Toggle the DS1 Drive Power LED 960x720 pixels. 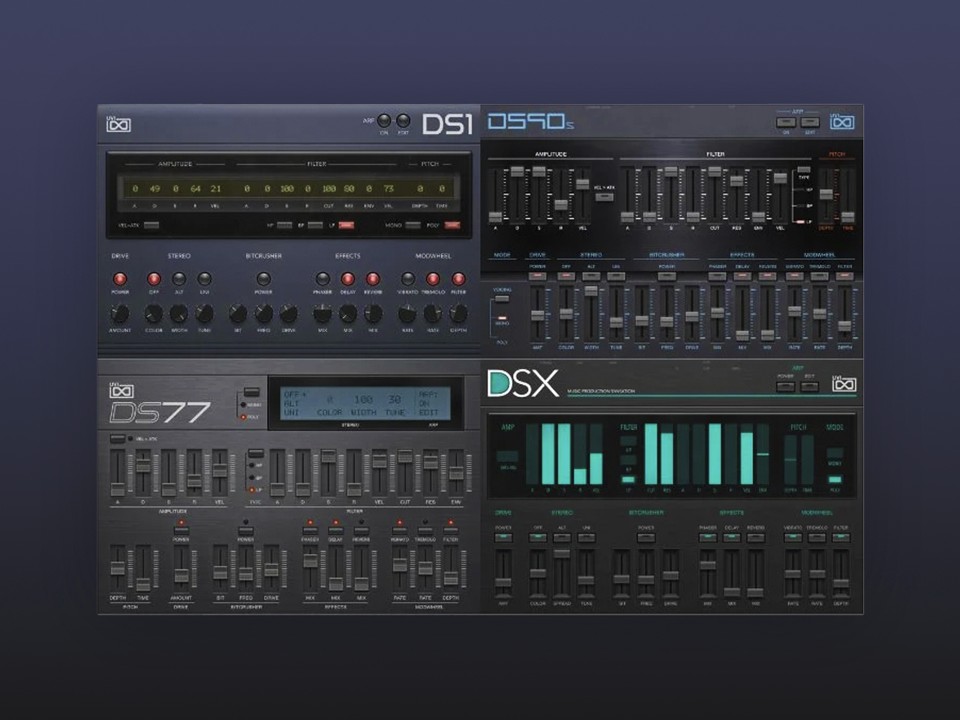point(120,279)
